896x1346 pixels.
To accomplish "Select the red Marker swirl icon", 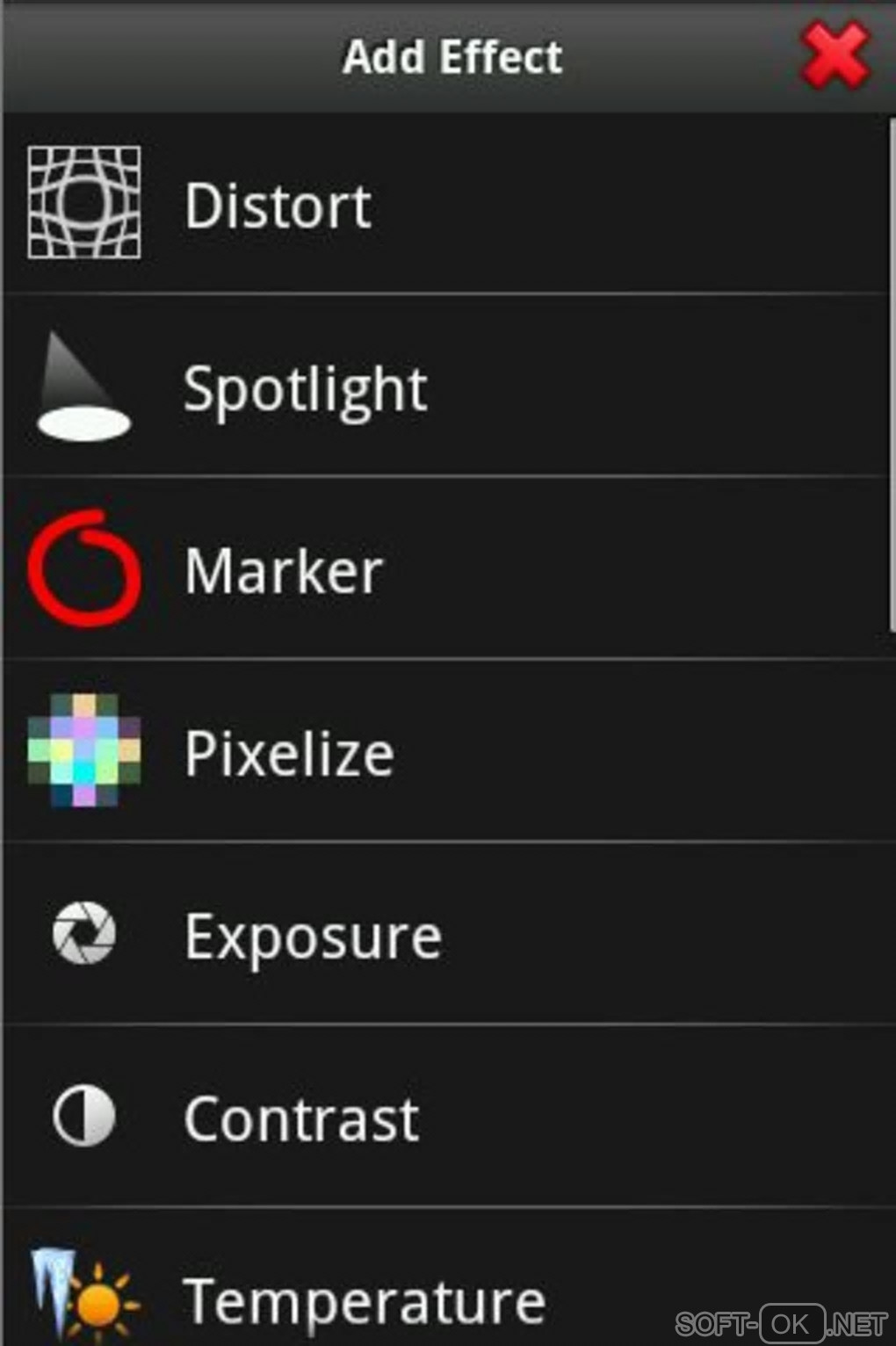I will [84, 569].
